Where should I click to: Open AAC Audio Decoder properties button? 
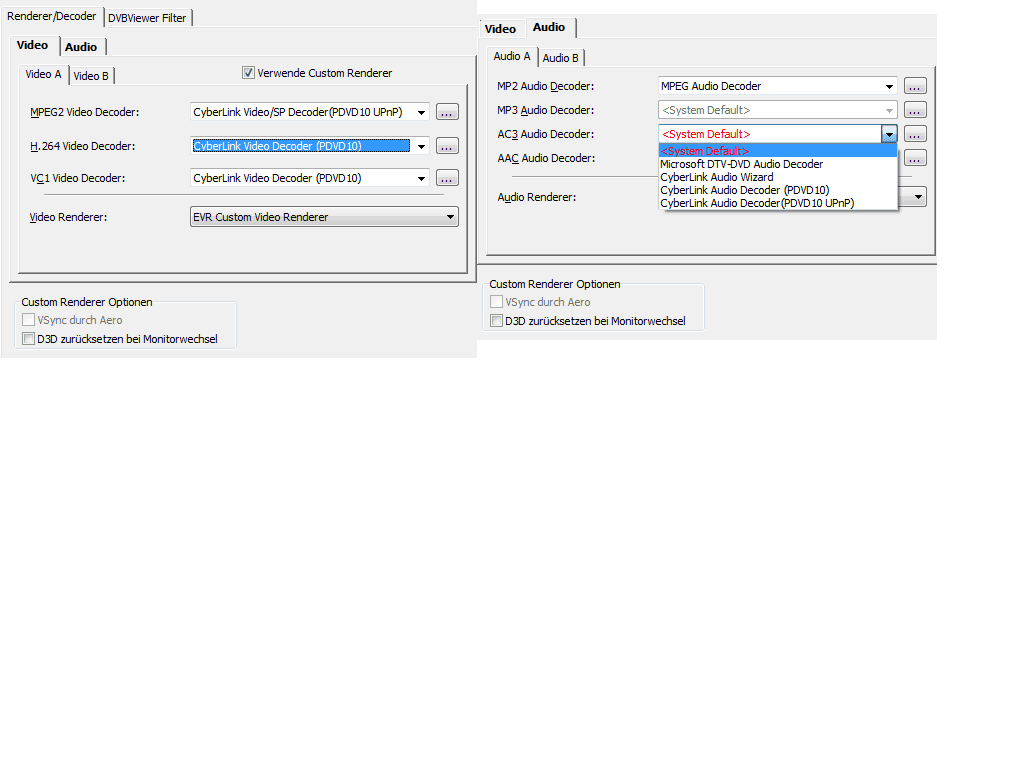pyautogui.click(x=915, y=158)
